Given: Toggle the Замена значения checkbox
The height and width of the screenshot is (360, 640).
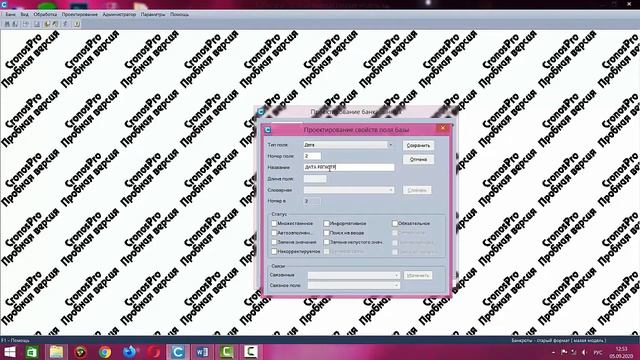Looking at the screenshot, I should [274, 242].
